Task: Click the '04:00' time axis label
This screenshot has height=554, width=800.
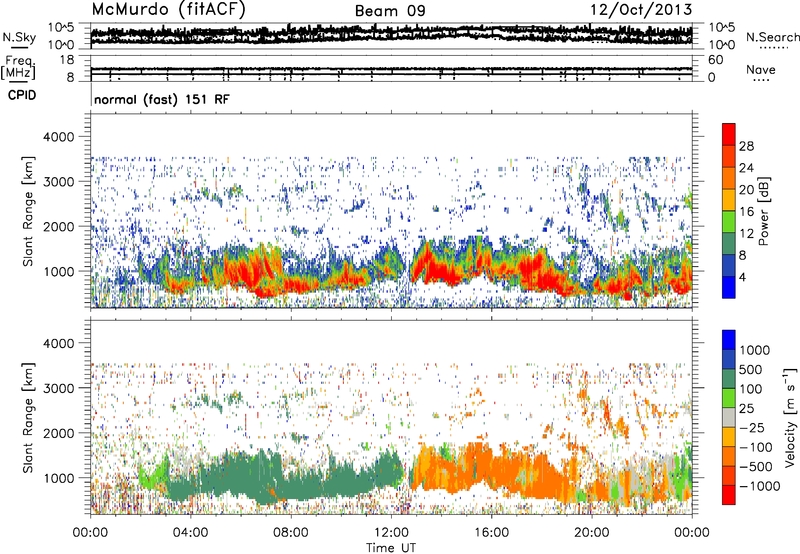Action: pyautogui.click(x=190, y=533)
